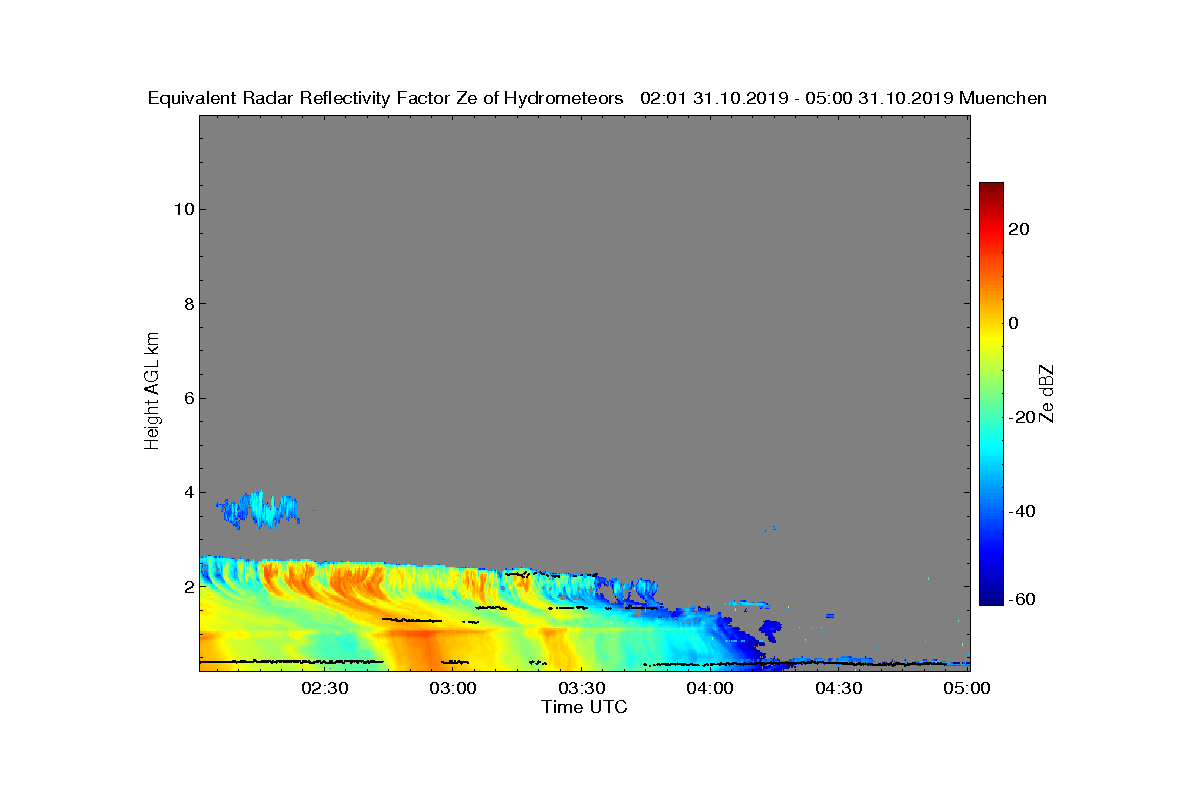Click the 04:30 time axis label
The height and width of the screenshot is (800, 1200).
[839, 688]
